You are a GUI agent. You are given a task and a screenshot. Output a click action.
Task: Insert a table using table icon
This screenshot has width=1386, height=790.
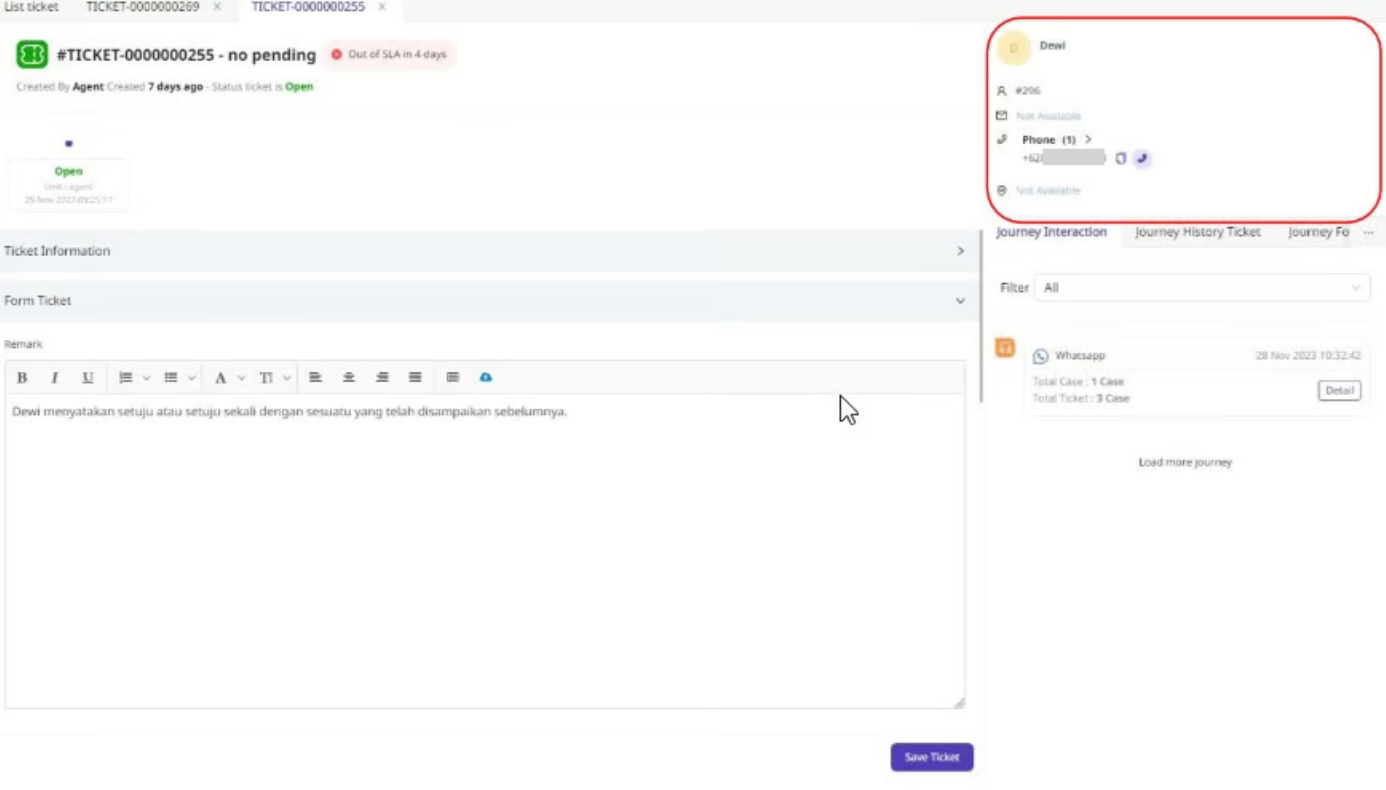click(x=453, y=378)
